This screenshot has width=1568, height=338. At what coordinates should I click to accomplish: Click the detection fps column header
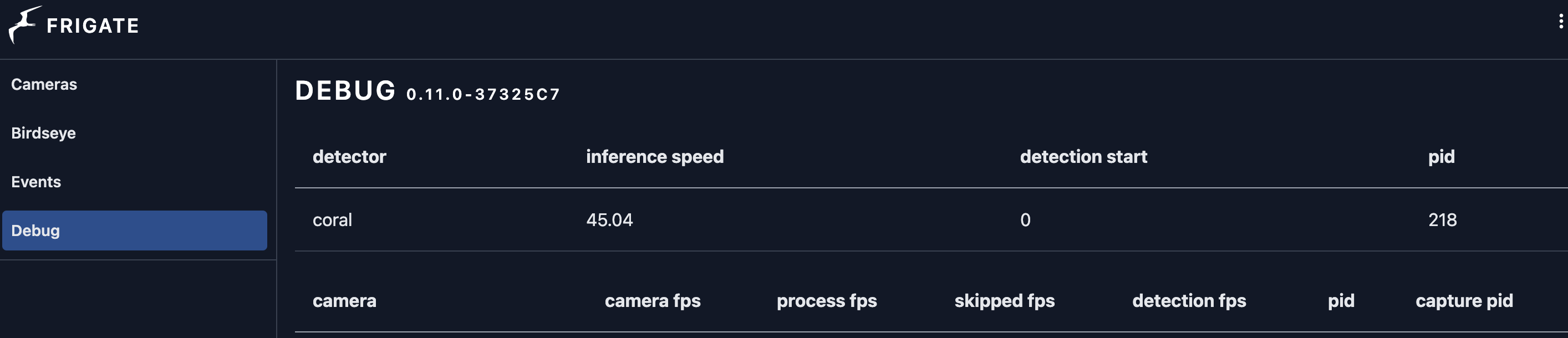click(x=1189, y=301)
